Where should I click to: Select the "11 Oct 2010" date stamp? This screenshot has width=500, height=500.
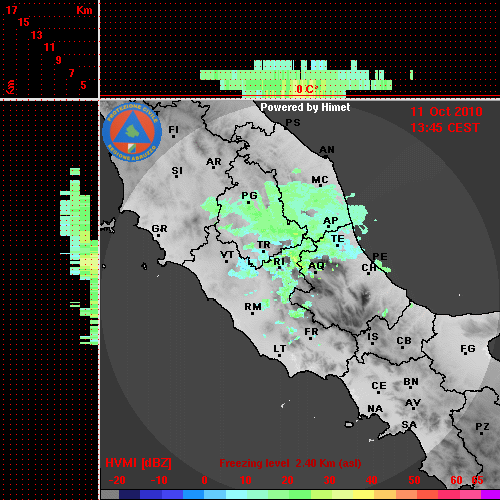(x=446, y=112)
